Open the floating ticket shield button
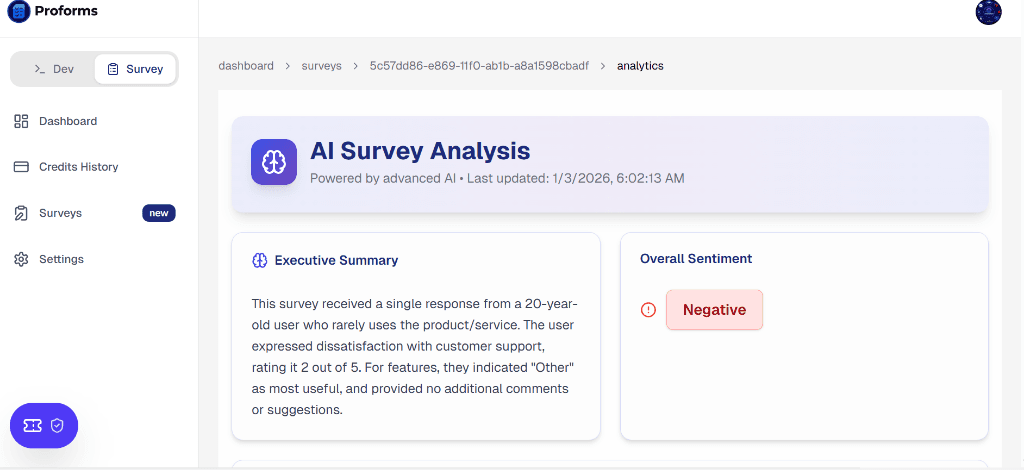This screenshot has width=1024, height=470. coord(44,425)
